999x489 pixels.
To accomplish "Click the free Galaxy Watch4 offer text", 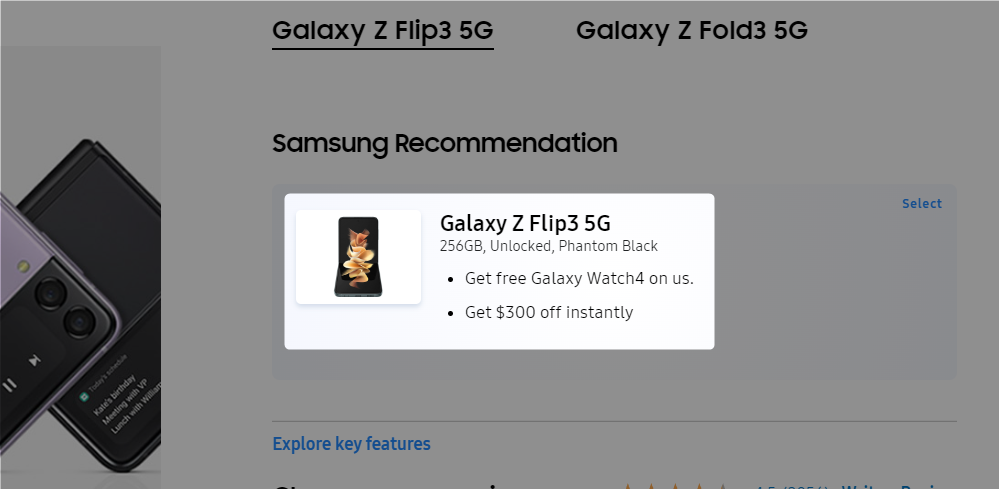I will point(579,278).
